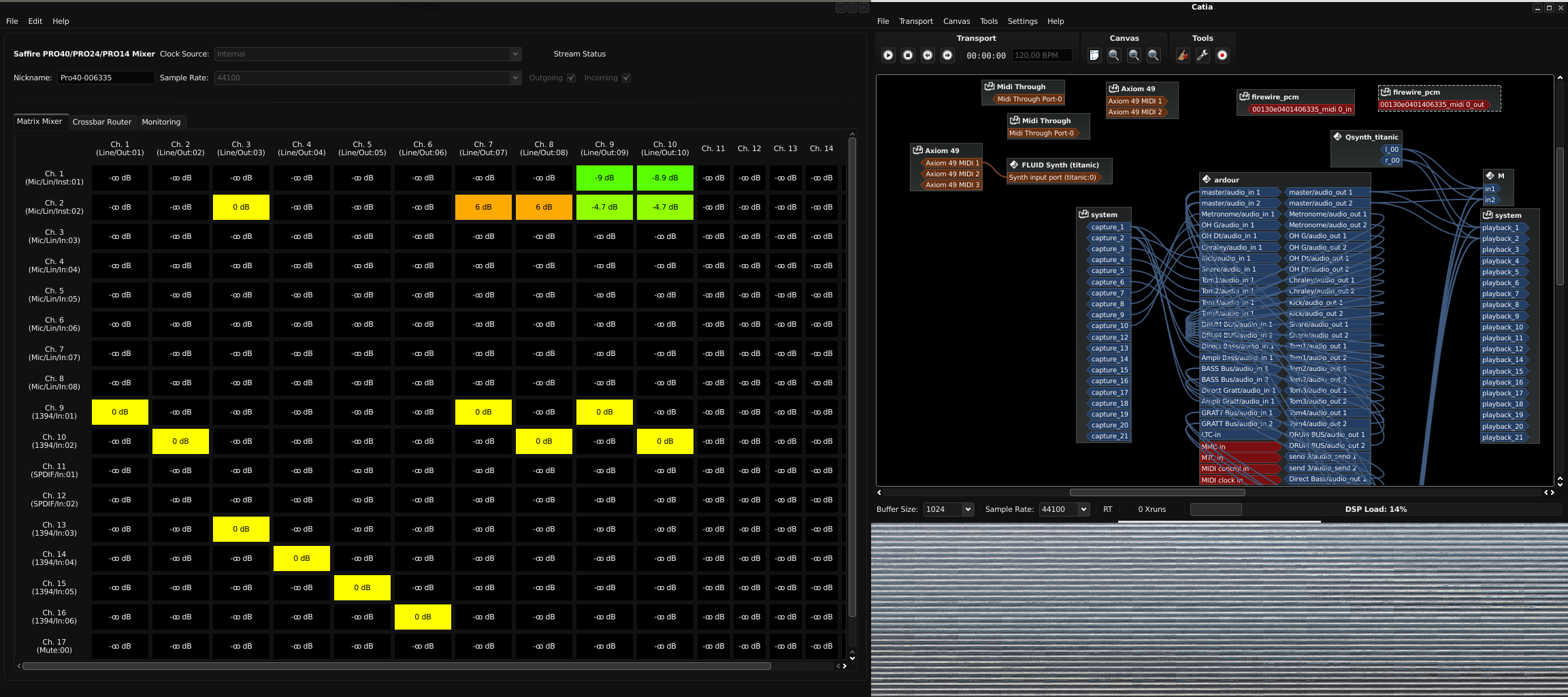Click the transport fast-forward button
Viewport: 1568px width, 697px height.
point(947,56)
